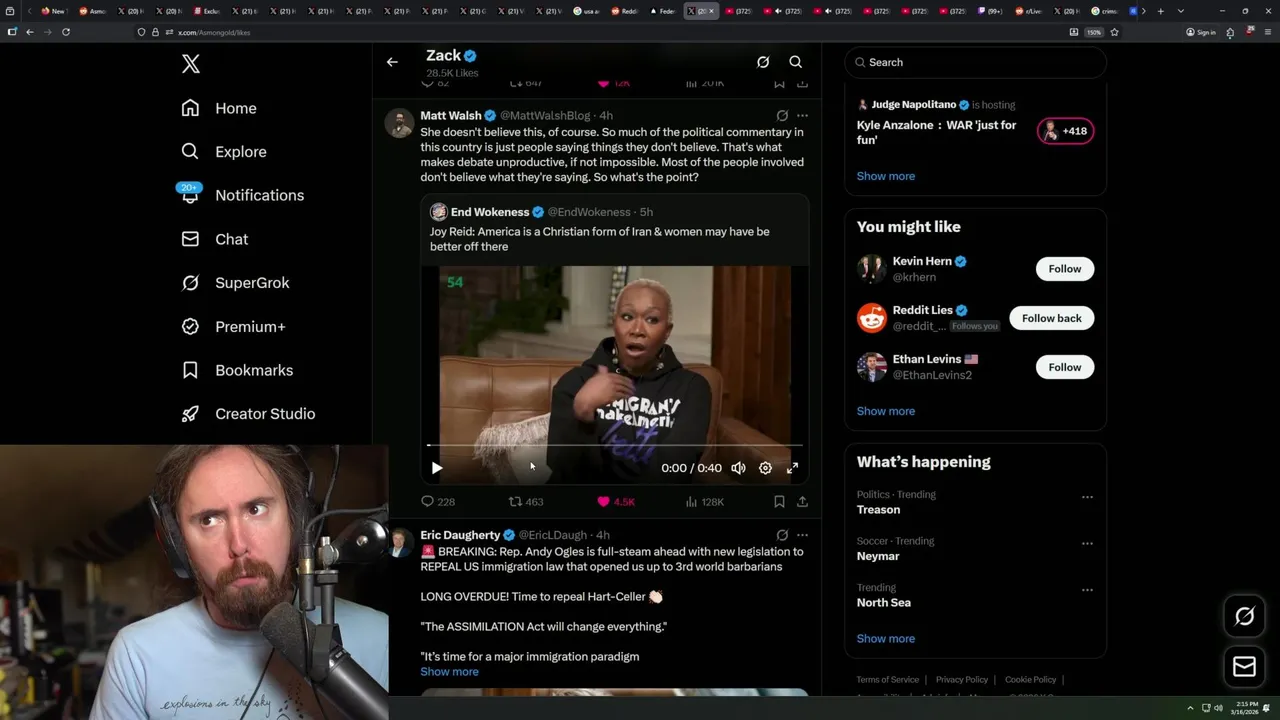Open the Terms of Service link
The image size is (1280, 720).
(887, 680)
